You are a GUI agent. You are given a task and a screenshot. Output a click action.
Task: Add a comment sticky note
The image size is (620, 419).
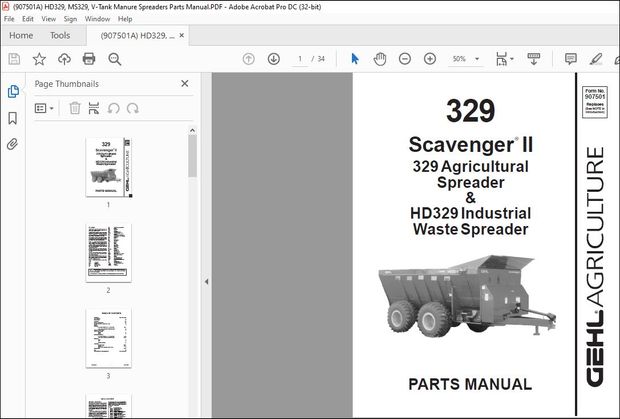571,59
